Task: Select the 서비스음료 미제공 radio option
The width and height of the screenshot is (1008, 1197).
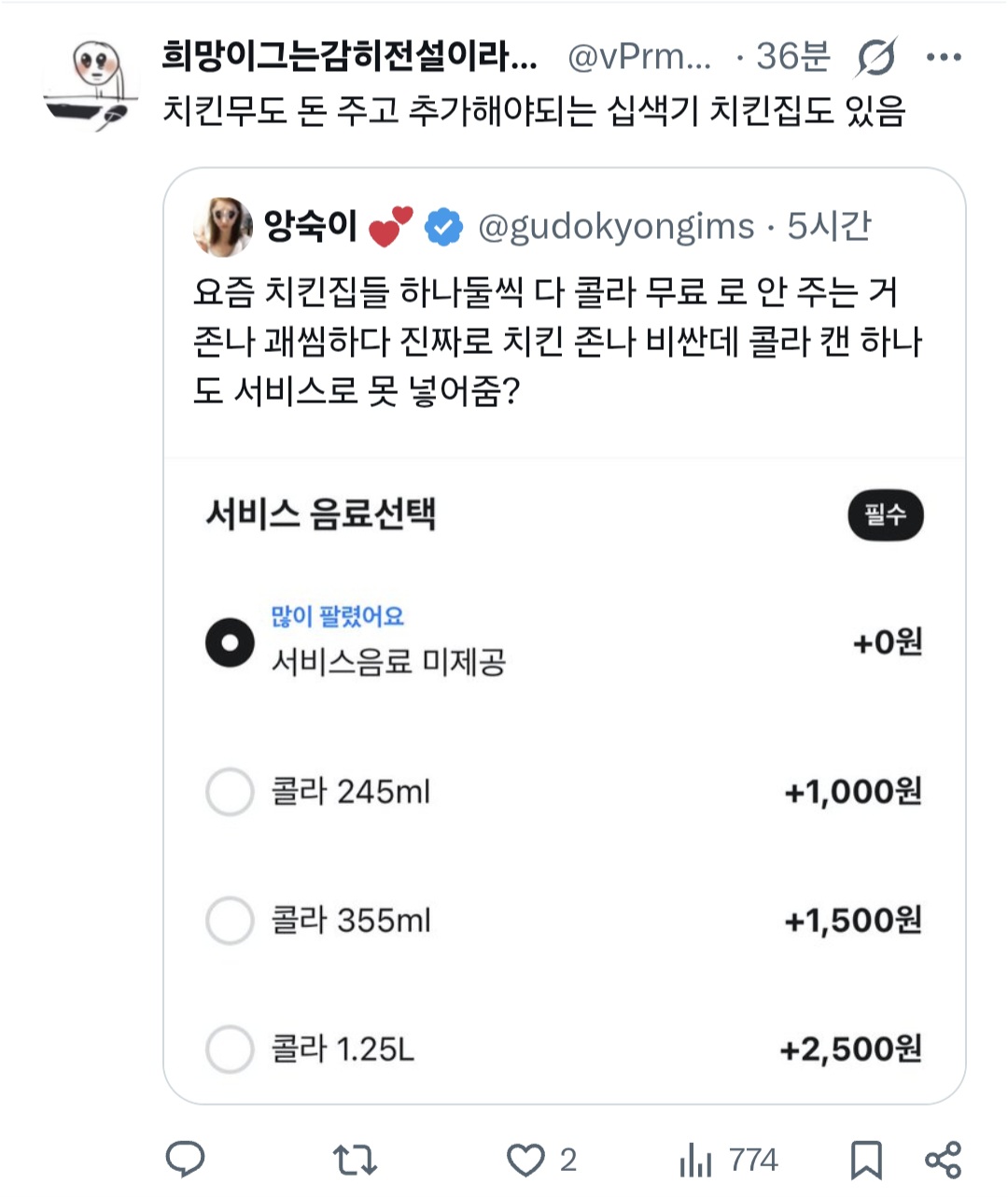Action: coord(230,642)
